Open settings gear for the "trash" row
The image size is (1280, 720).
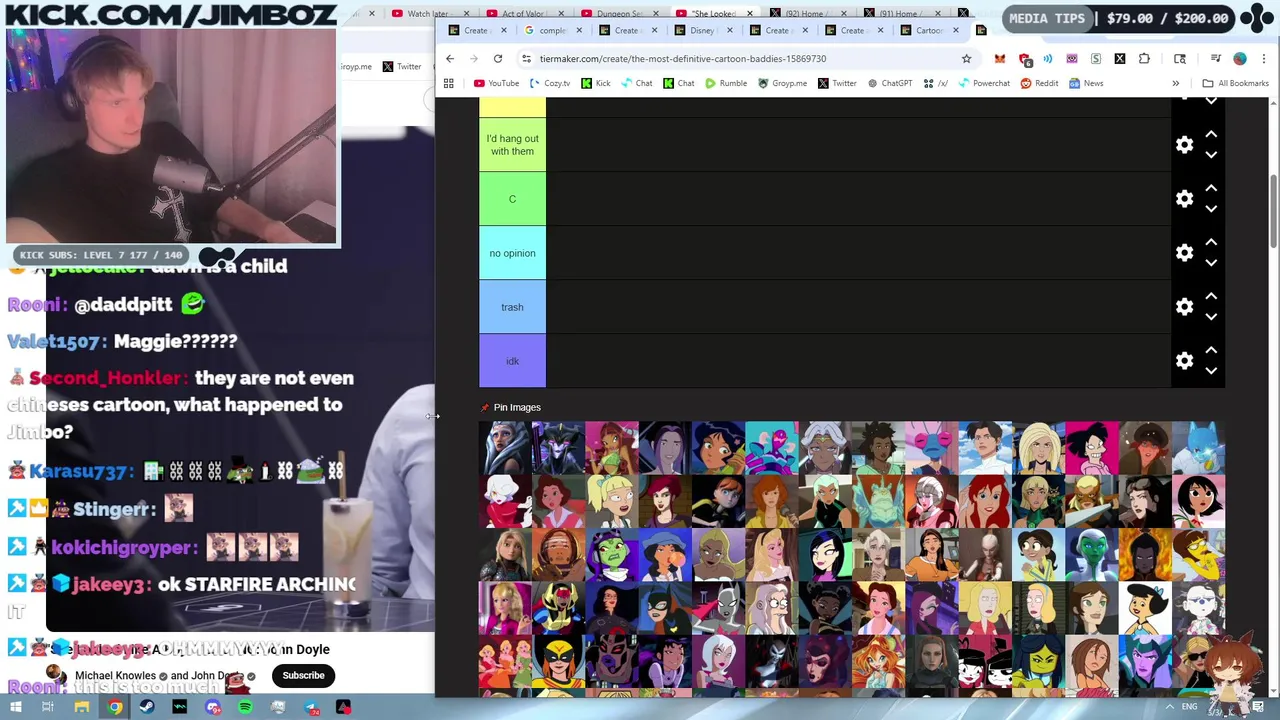click(x=1184, y=307)
